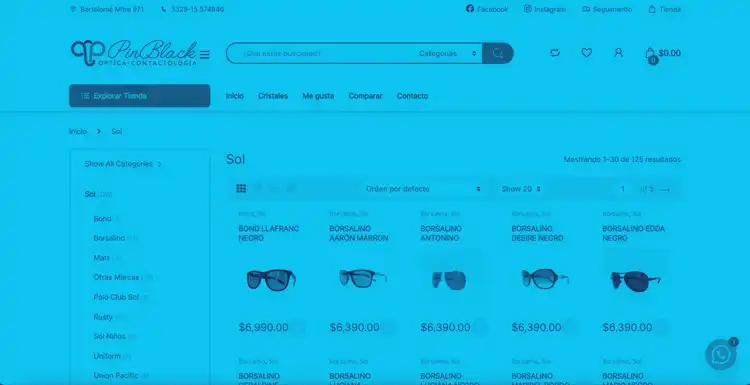
Task: Open the Explorar Tienda menu button
Action: click(140, 96)
